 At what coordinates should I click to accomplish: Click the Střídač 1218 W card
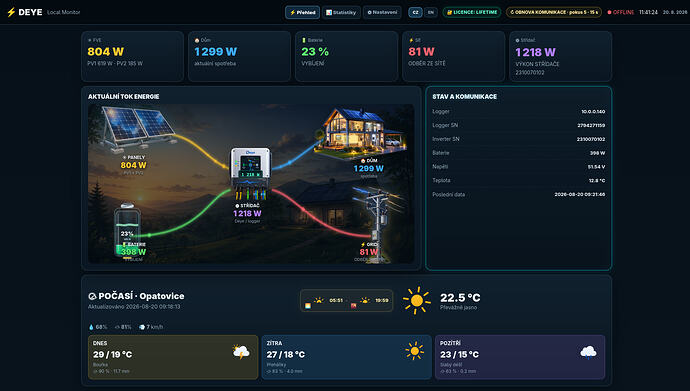tap(560, 56)
